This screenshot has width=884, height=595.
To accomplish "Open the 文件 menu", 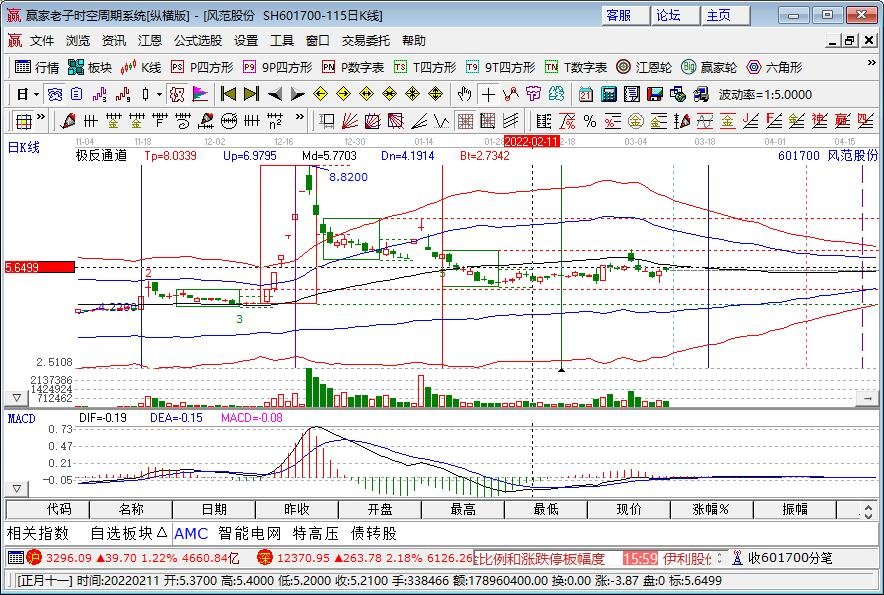I will pyautogui.click(x=42, y=41).
